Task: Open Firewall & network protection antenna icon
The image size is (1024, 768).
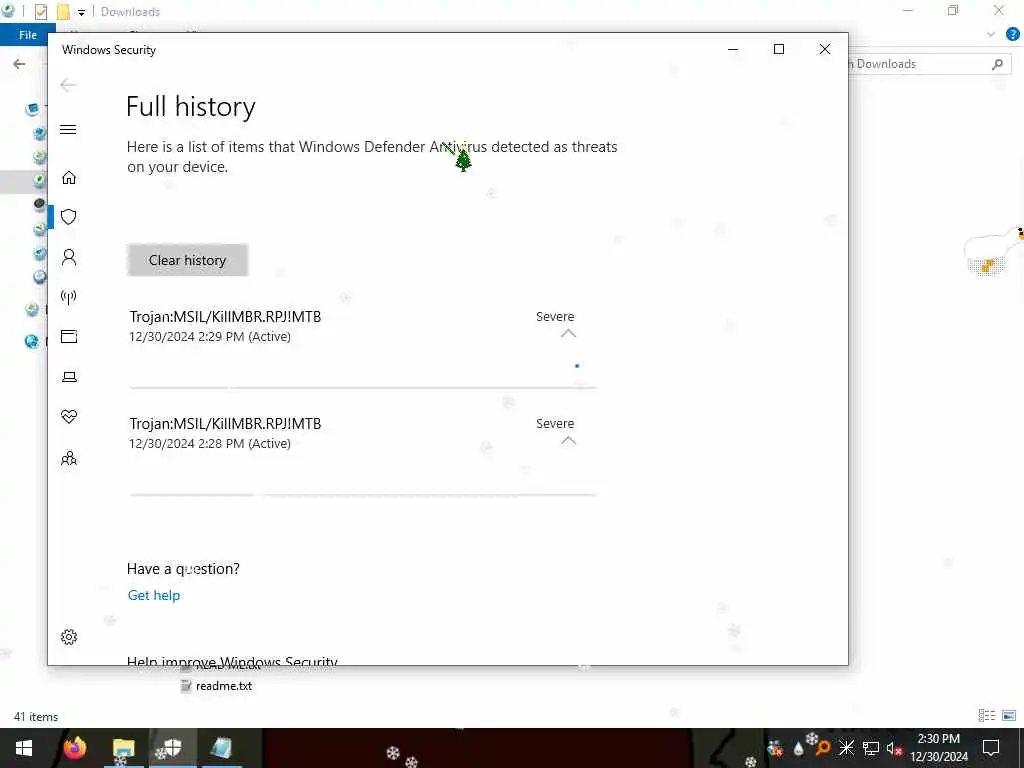Action: click(x=69, y=297)
